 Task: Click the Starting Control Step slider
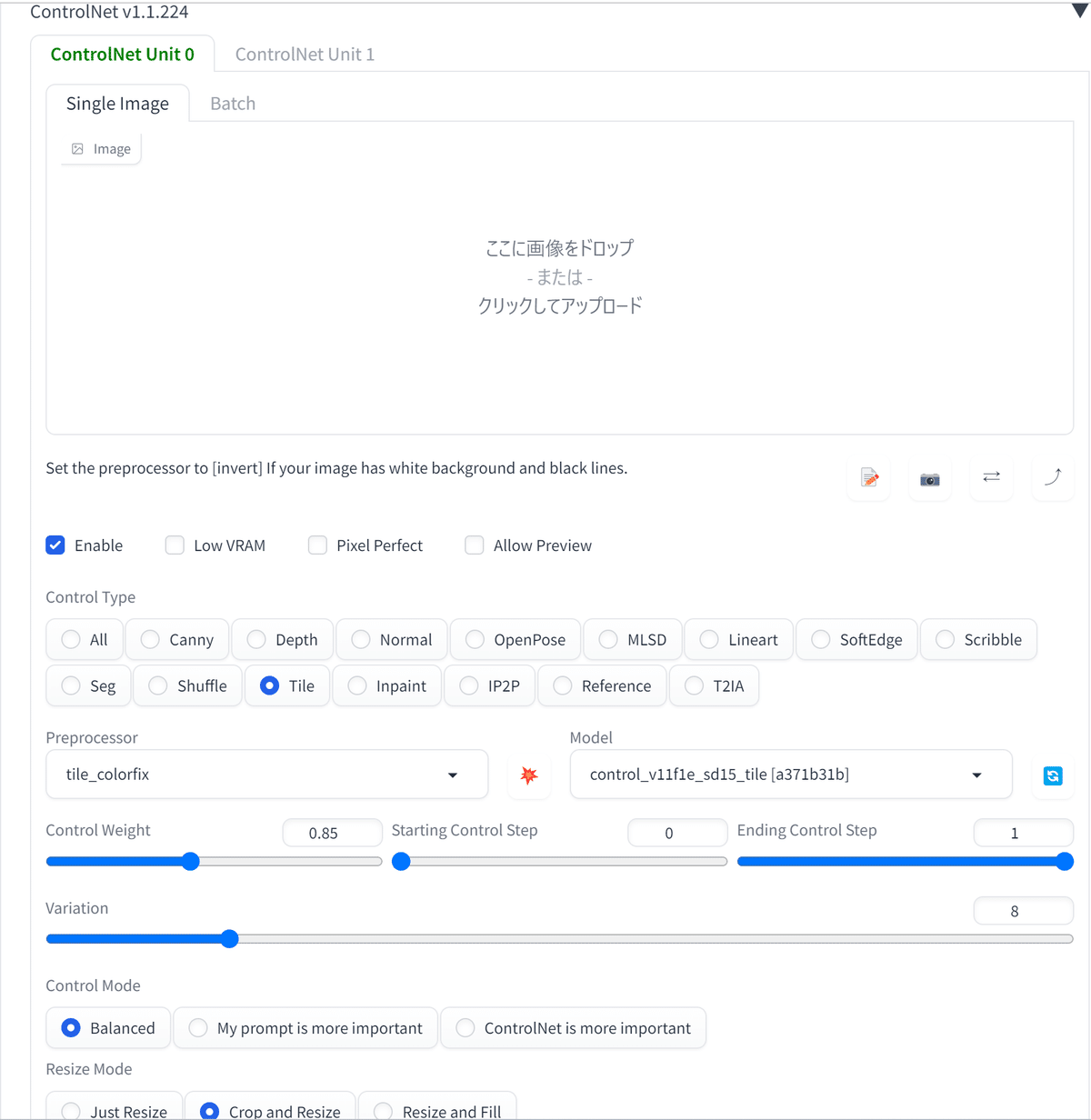559,862
